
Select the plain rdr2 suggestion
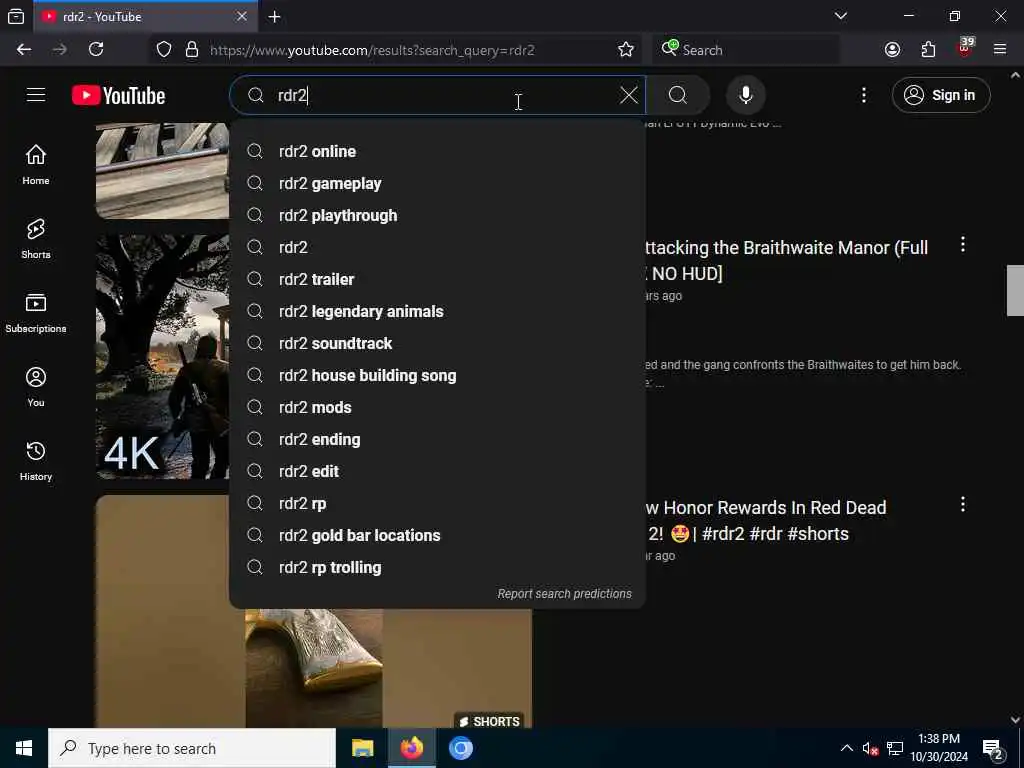[438, 248]
